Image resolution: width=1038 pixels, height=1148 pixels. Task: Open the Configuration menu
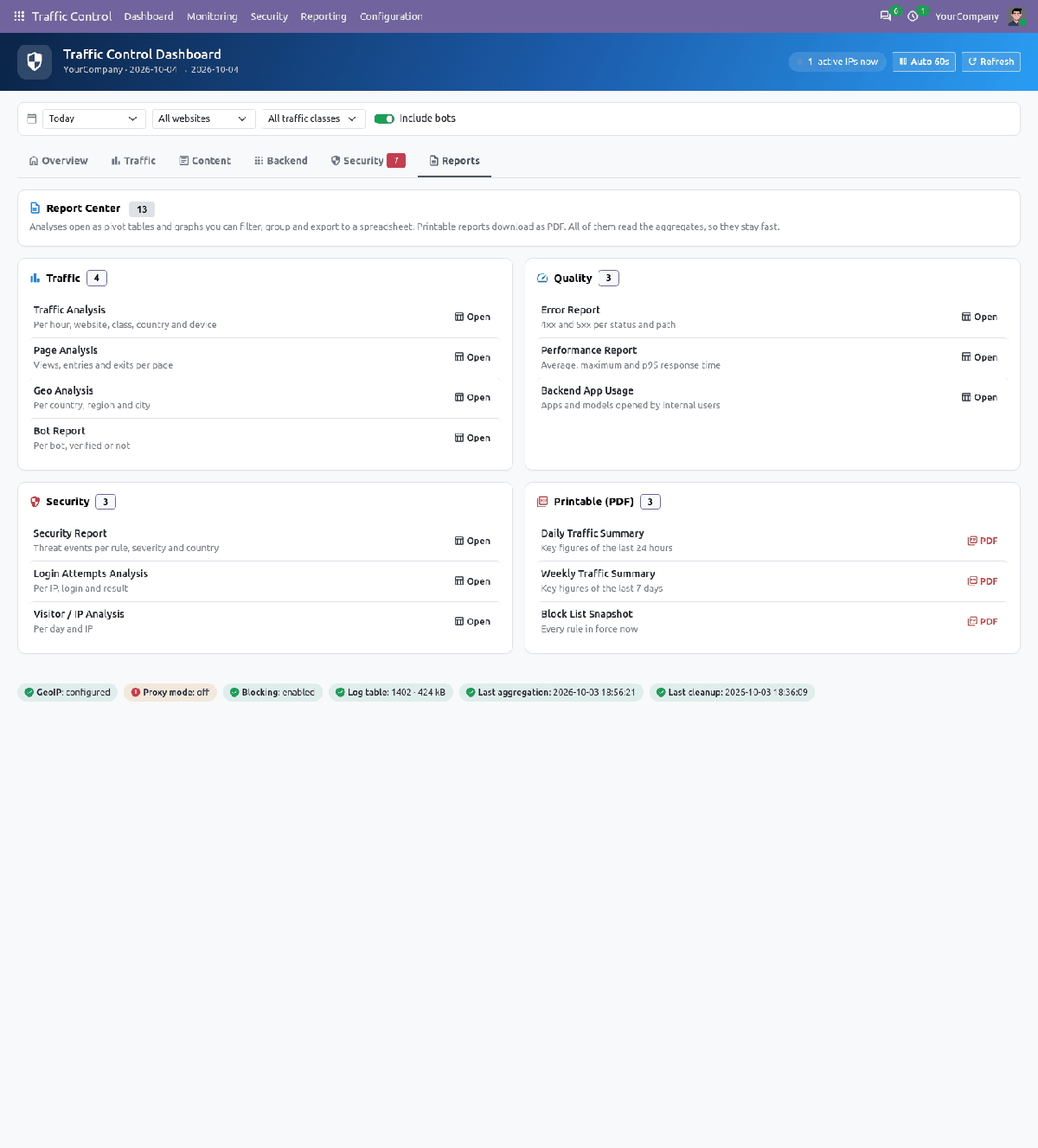(391, 16)
